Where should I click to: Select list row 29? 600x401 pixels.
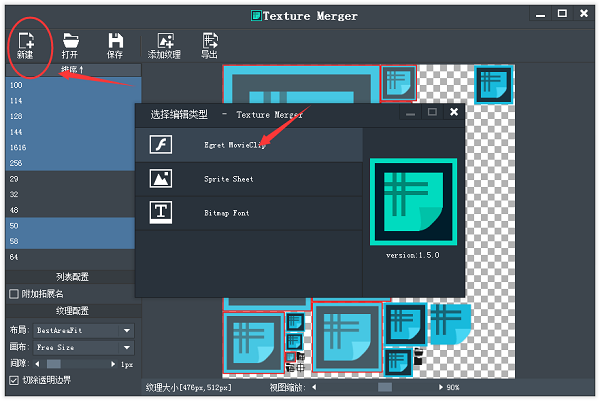tap(70, 179)
